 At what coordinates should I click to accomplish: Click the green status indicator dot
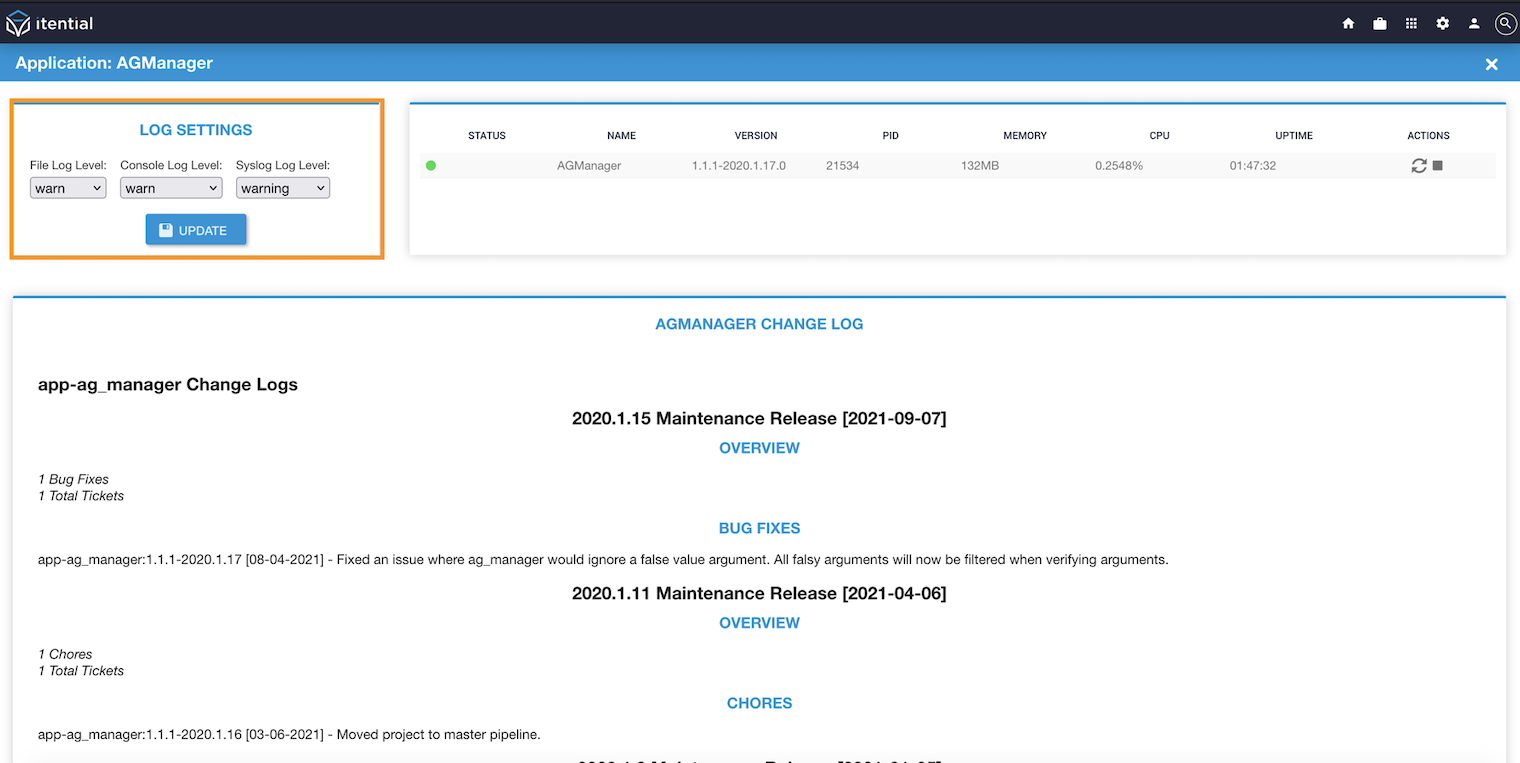431,166
